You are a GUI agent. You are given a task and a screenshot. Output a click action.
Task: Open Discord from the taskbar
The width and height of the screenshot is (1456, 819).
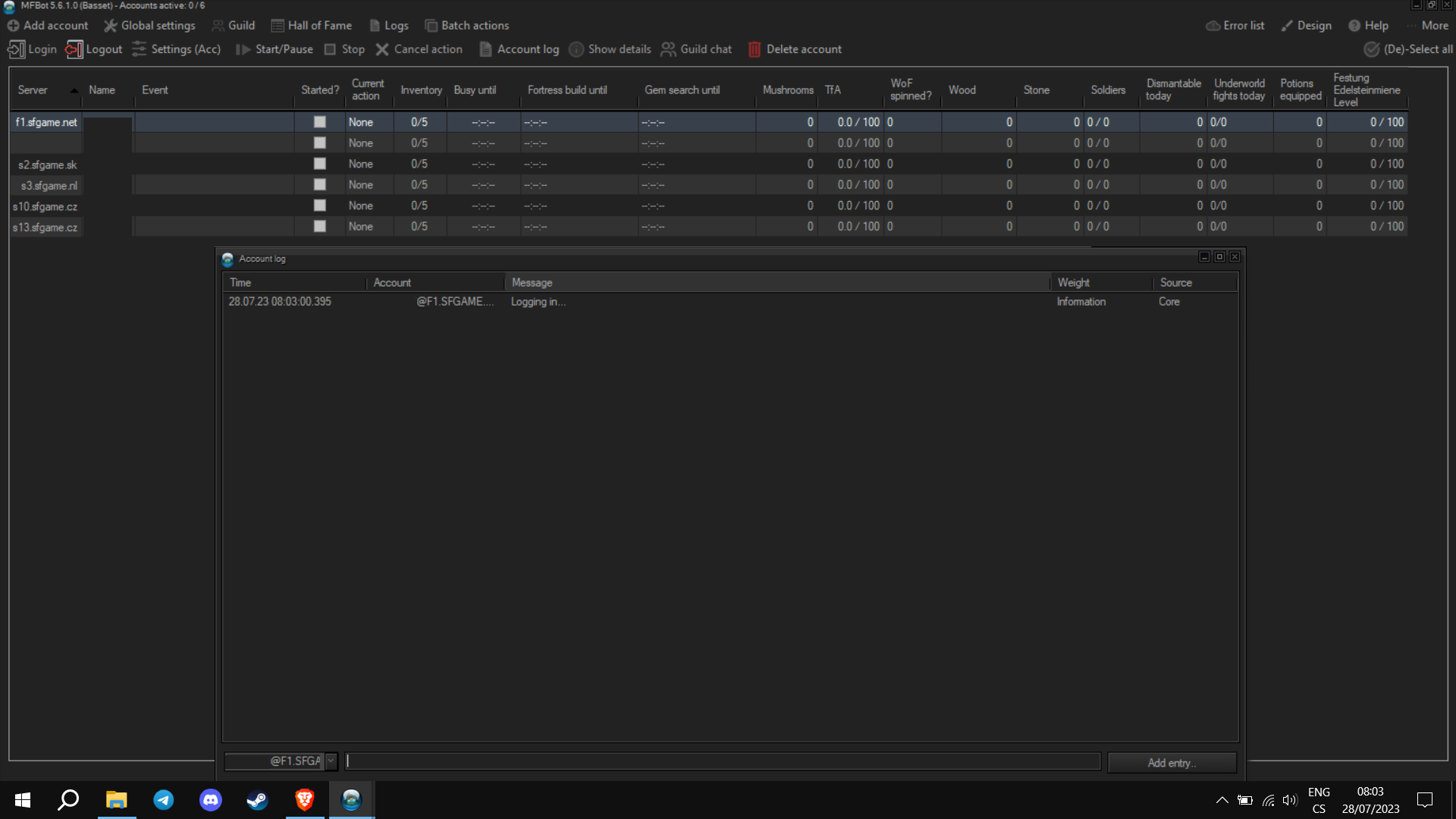point(211,800)
